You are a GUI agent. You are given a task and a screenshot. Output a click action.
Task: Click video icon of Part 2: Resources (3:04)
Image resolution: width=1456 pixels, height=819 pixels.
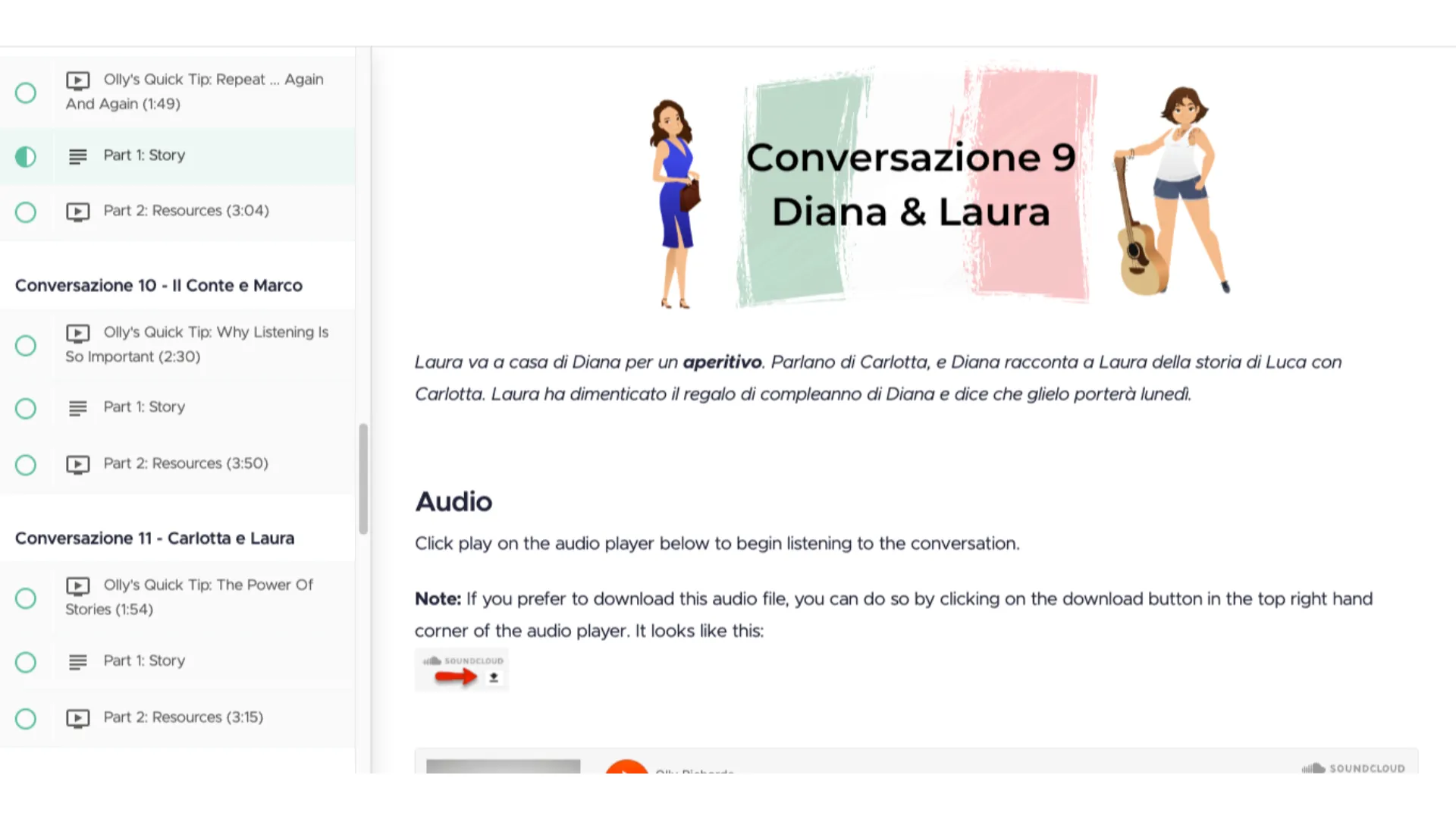77,212
